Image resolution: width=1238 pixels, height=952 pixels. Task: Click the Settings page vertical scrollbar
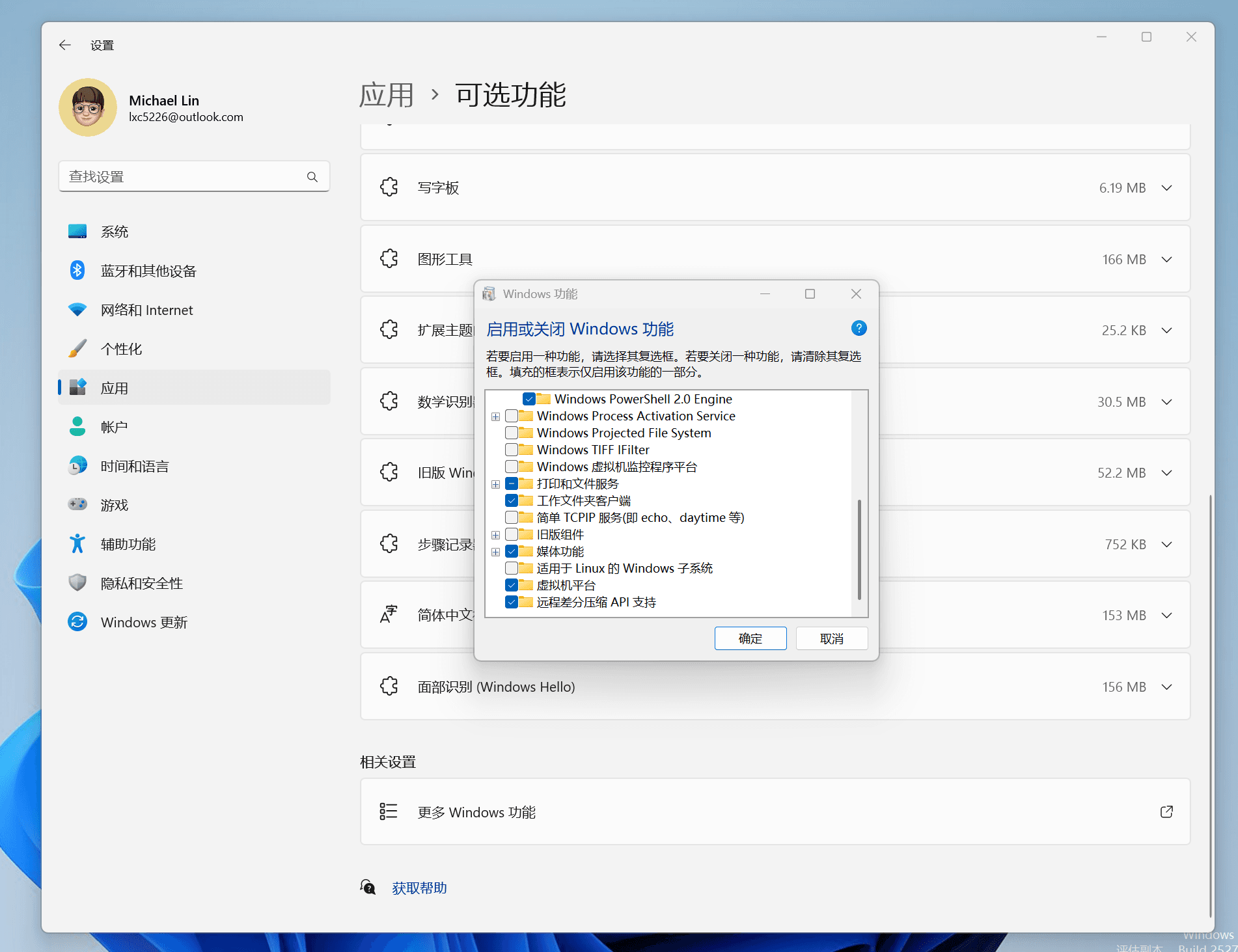pos(1210,706)
